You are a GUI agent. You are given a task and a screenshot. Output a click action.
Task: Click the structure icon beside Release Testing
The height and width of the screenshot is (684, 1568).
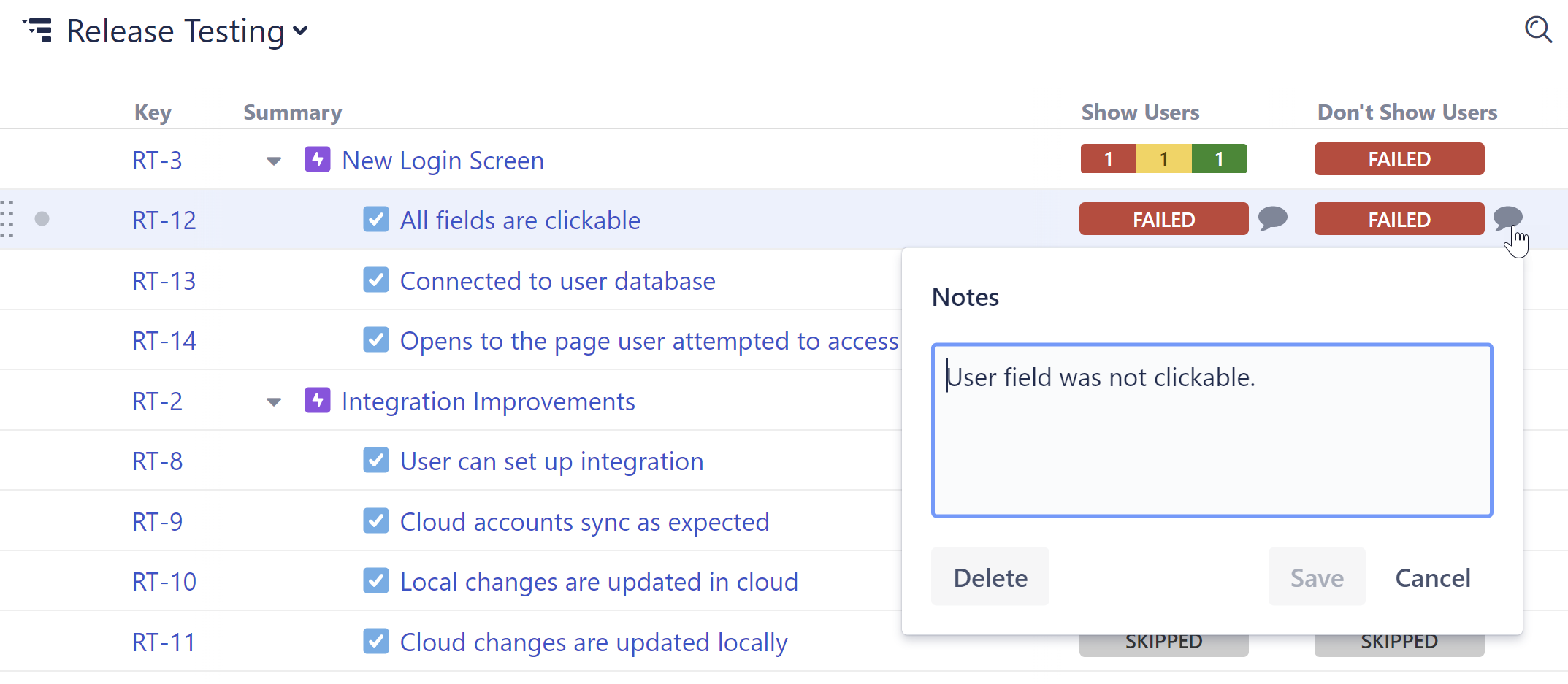point(39,30)
